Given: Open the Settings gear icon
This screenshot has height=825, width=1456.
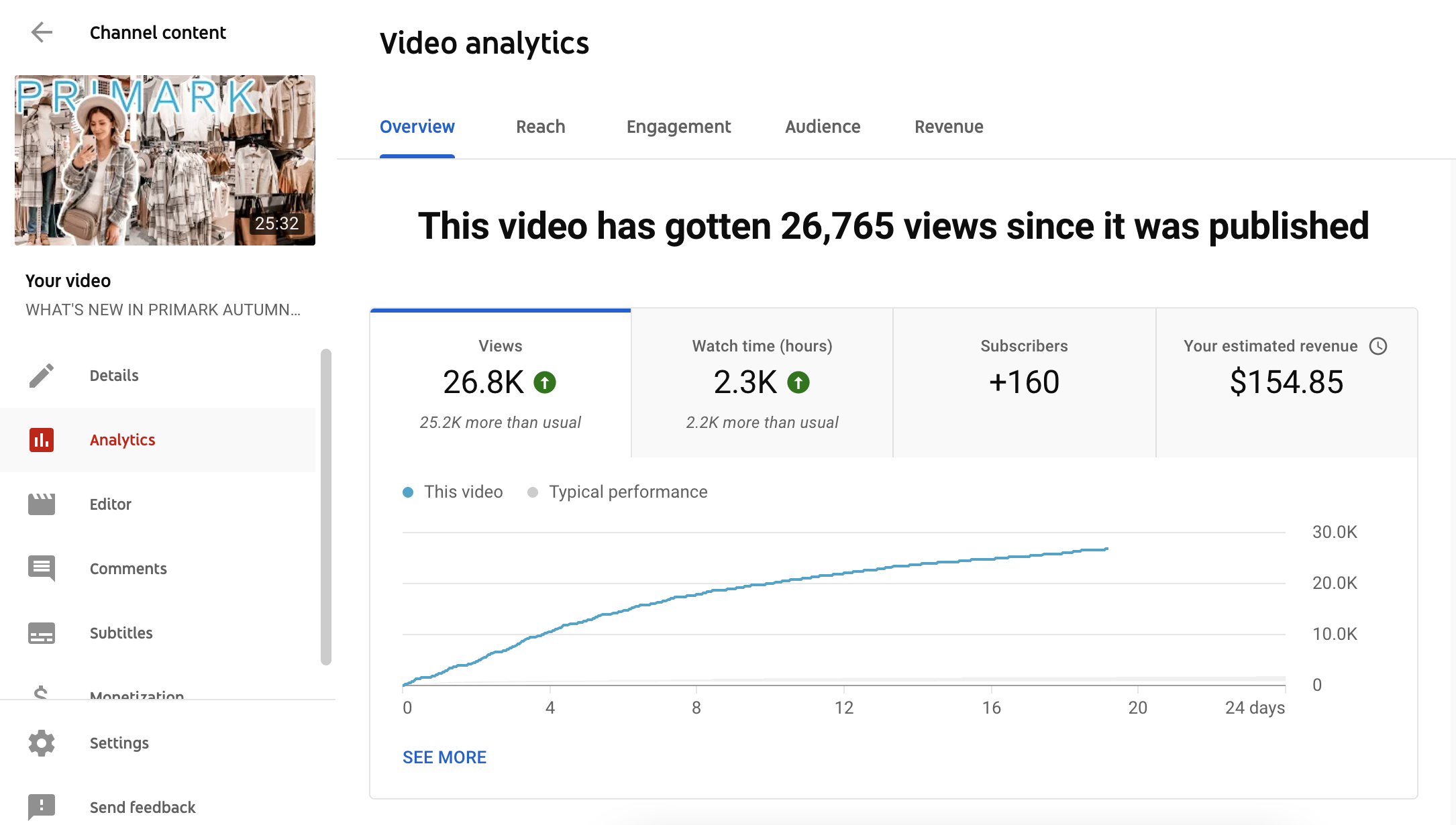Looking at the screenshot, I should pos(42,743).
